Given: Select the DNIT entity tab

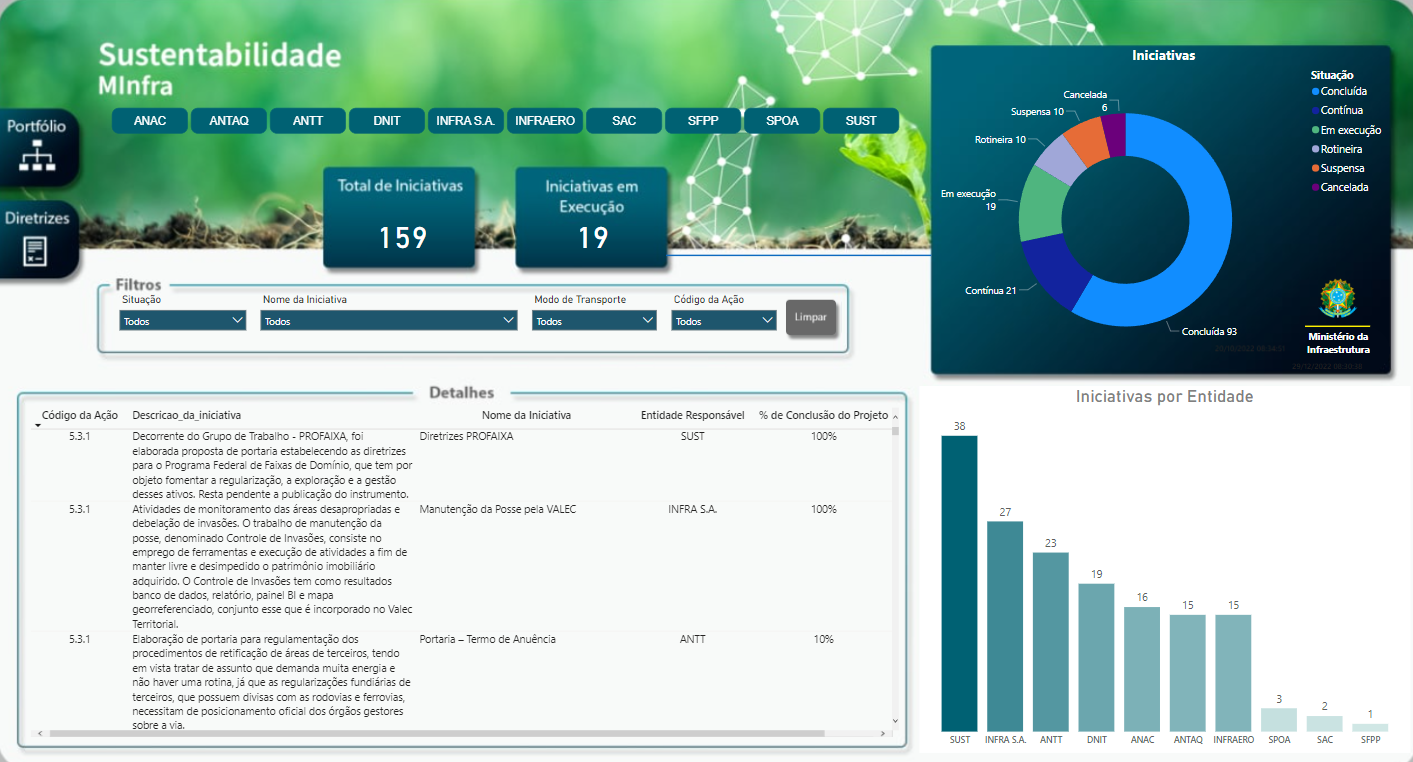Looking at the screenshot, I should 386,121.
